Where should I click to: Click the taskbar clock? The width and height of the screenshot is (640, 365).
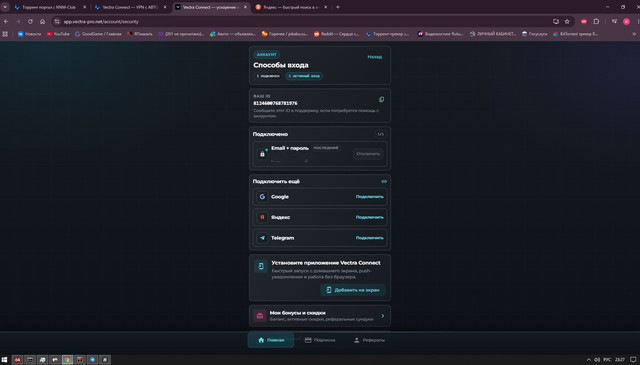point(620,360)
